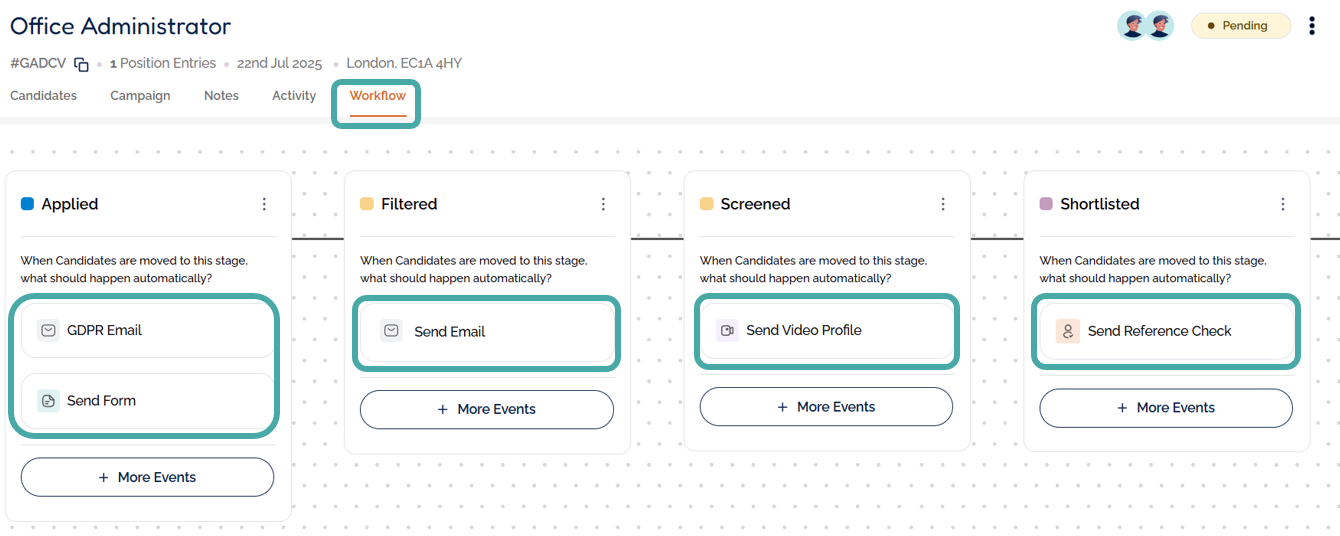Screen dimensions: 1340x536
Task: Add More Events to the Screened stage
Action: [826, 407]
